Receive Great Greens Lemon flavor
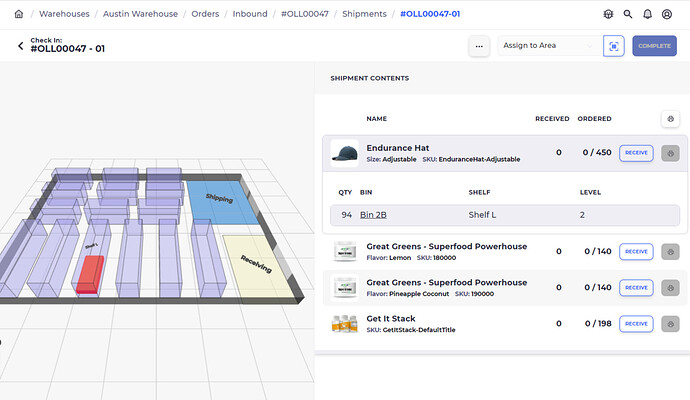Screen dimensions: 690x400 [636, 252]
